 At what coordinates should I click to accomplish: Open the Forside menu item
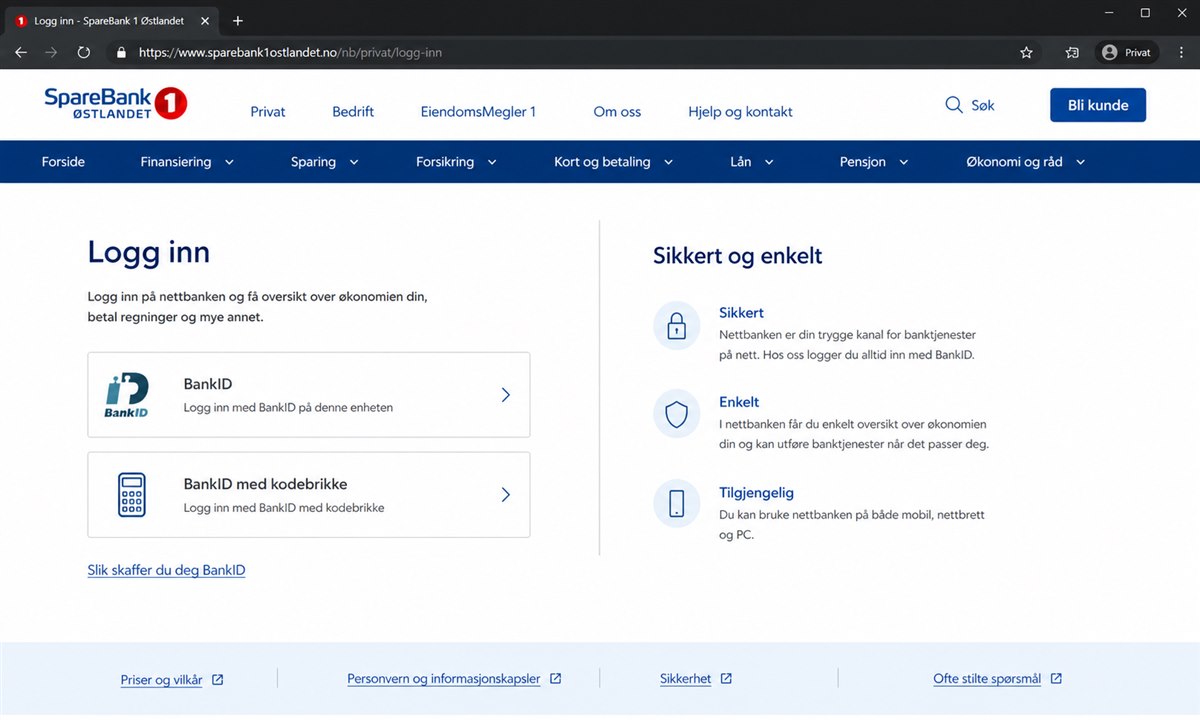(x=63, y=162)
